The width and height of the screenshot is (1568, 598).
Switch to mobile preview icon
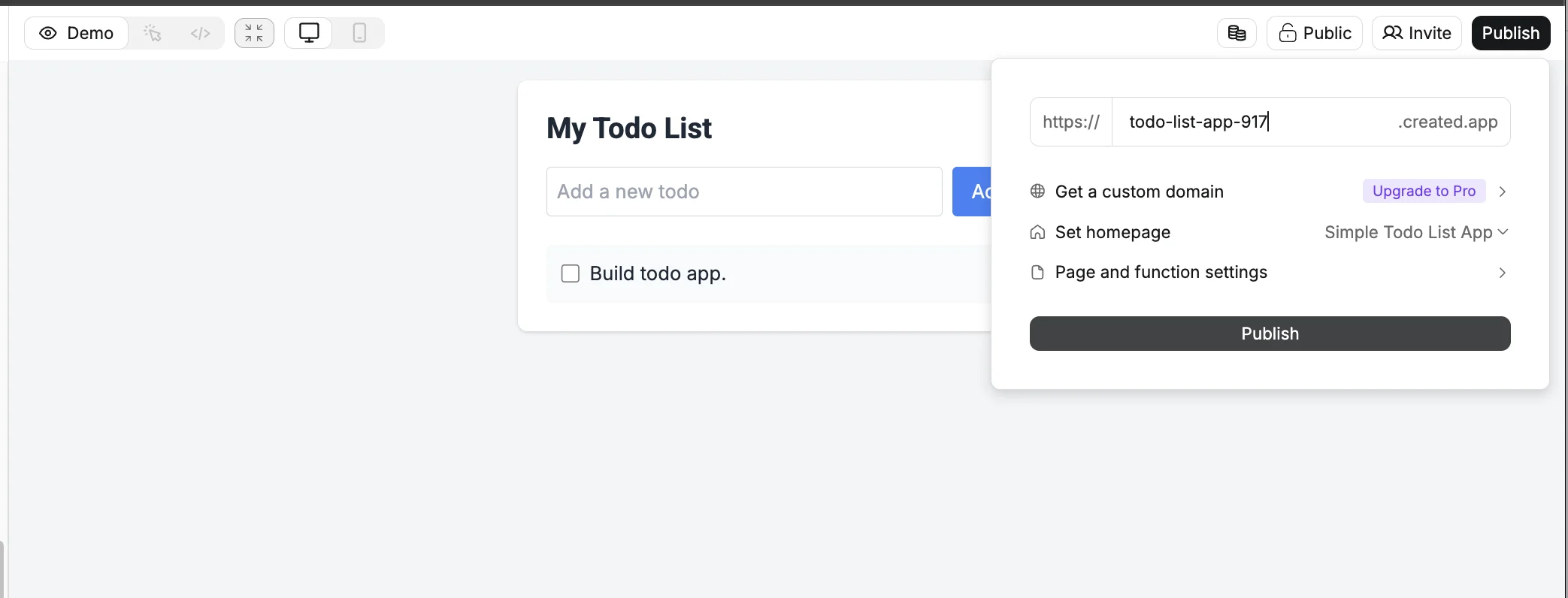pyautogui.click(x=359, y=33)
